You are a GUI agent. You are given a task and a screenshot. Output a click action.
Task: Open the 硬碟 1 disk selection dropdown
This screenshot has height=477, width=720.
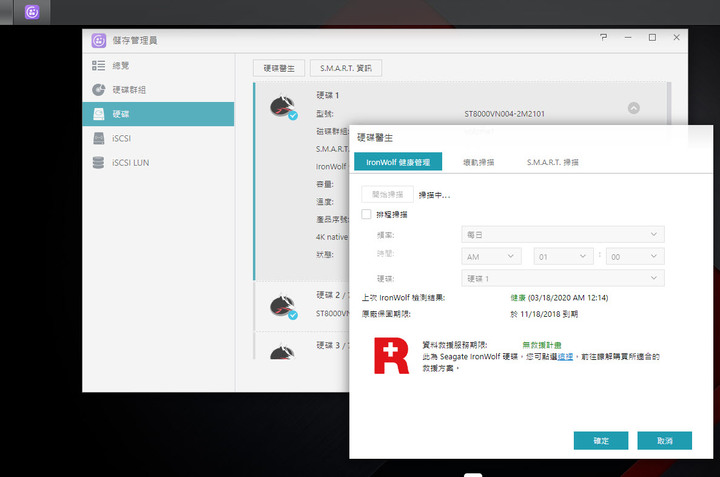[562, 278]
